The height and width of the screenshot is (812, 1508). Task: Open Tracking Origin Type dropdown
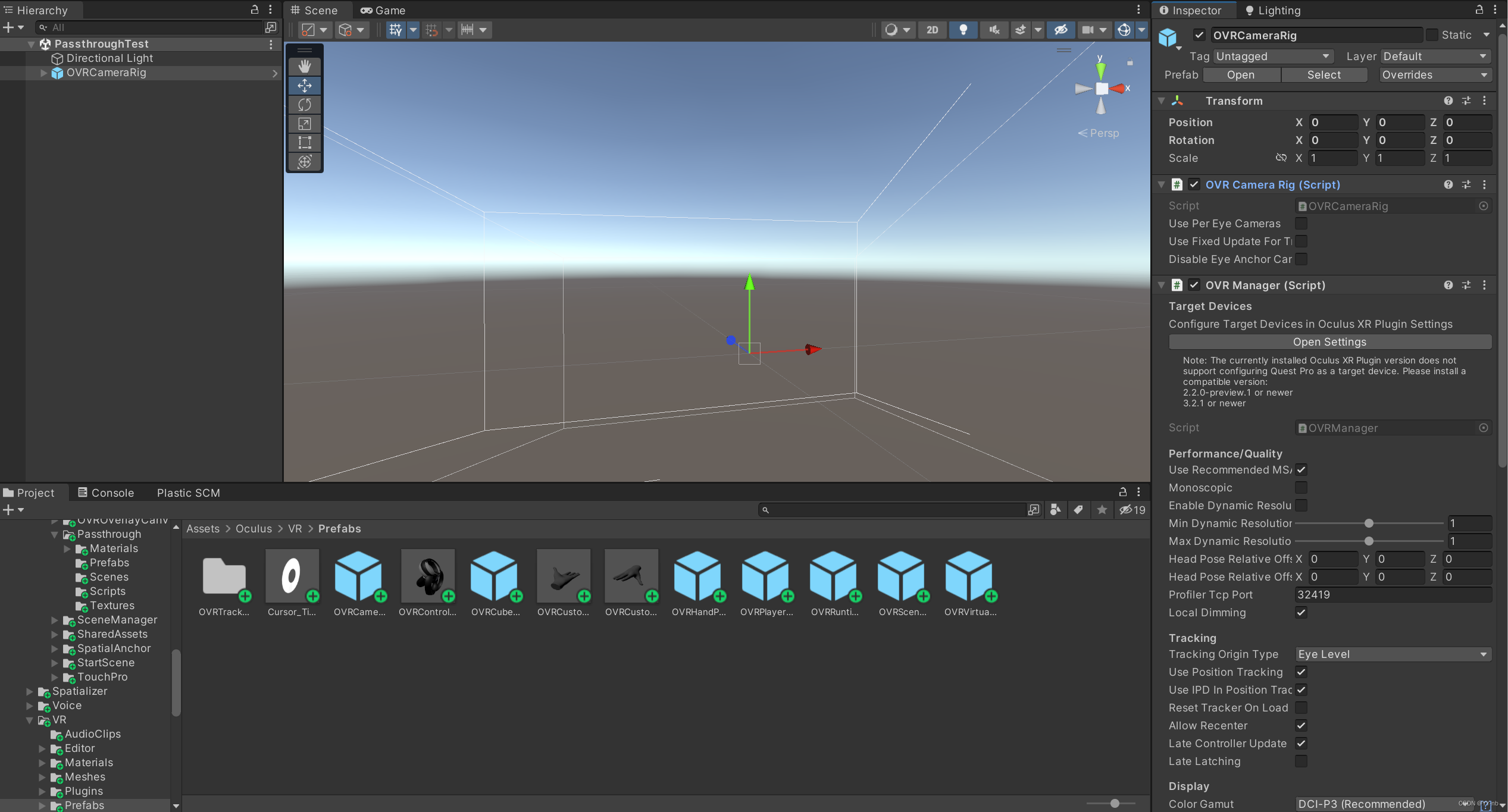pos(1393,654)
